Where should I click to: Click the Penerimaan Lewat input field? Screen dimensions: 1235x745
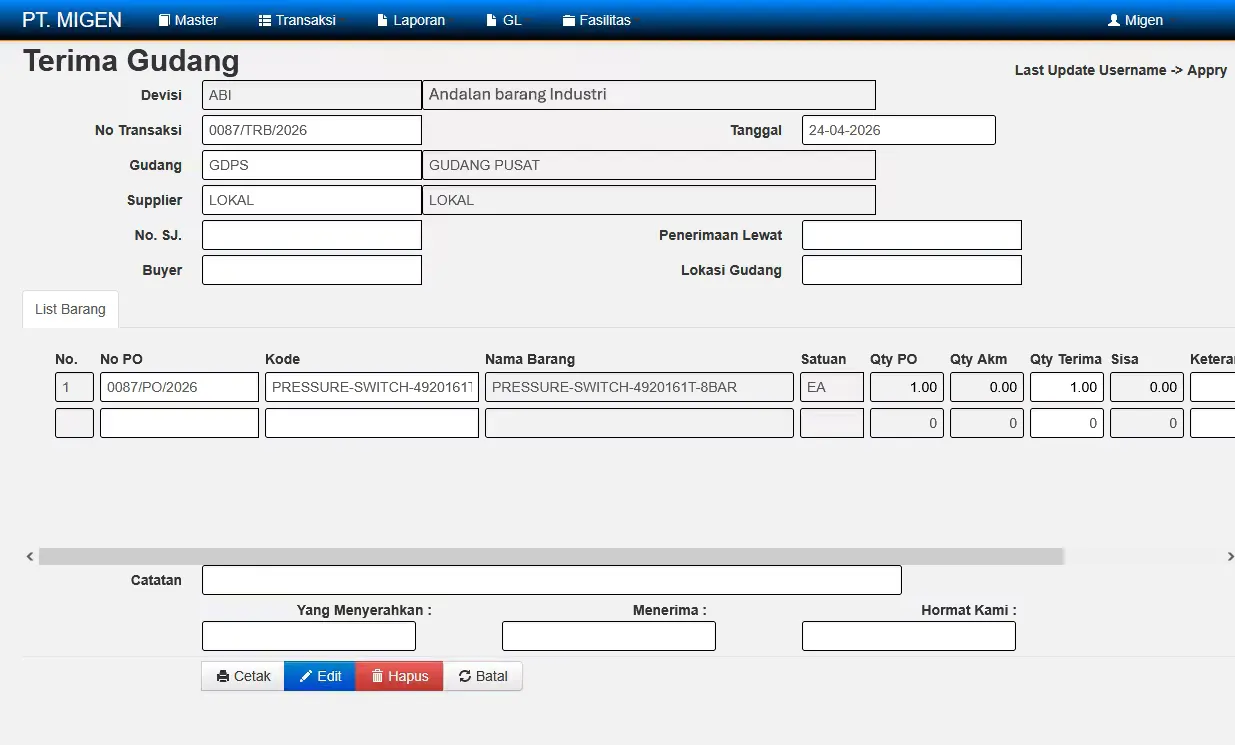point(912,235)
